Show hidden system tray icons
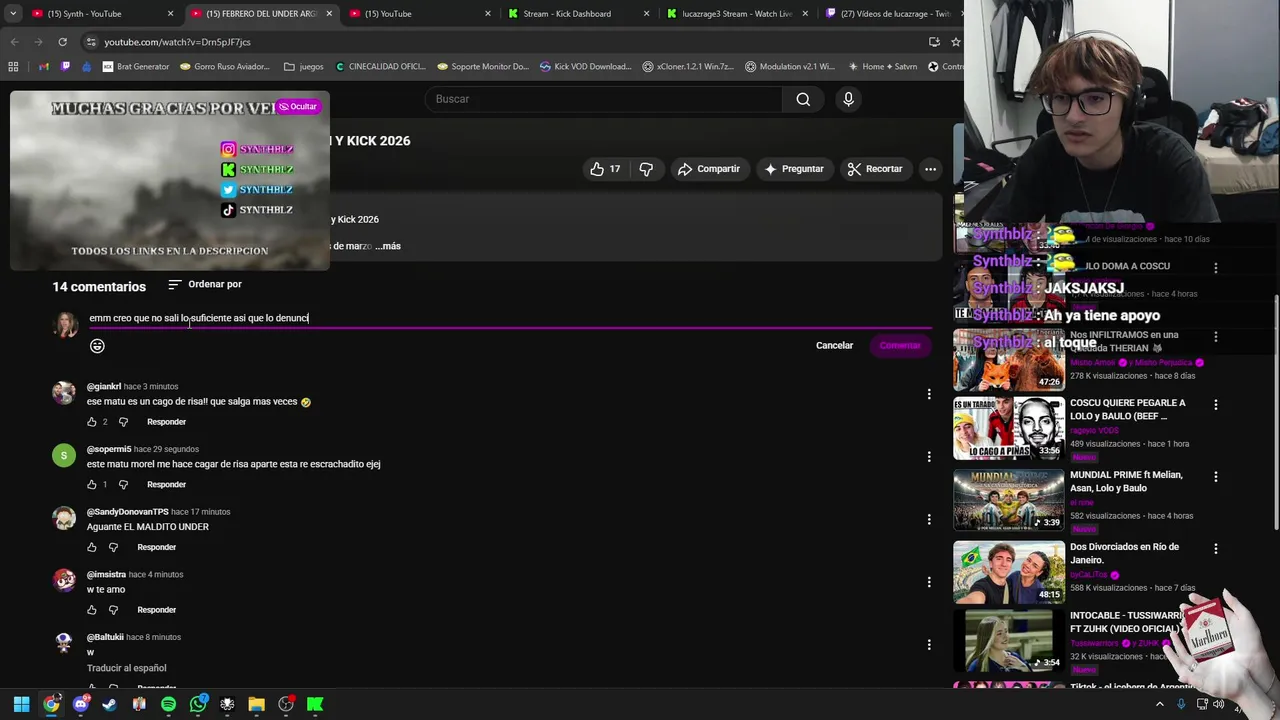 pyautogui.click(x=1160, y=704)
